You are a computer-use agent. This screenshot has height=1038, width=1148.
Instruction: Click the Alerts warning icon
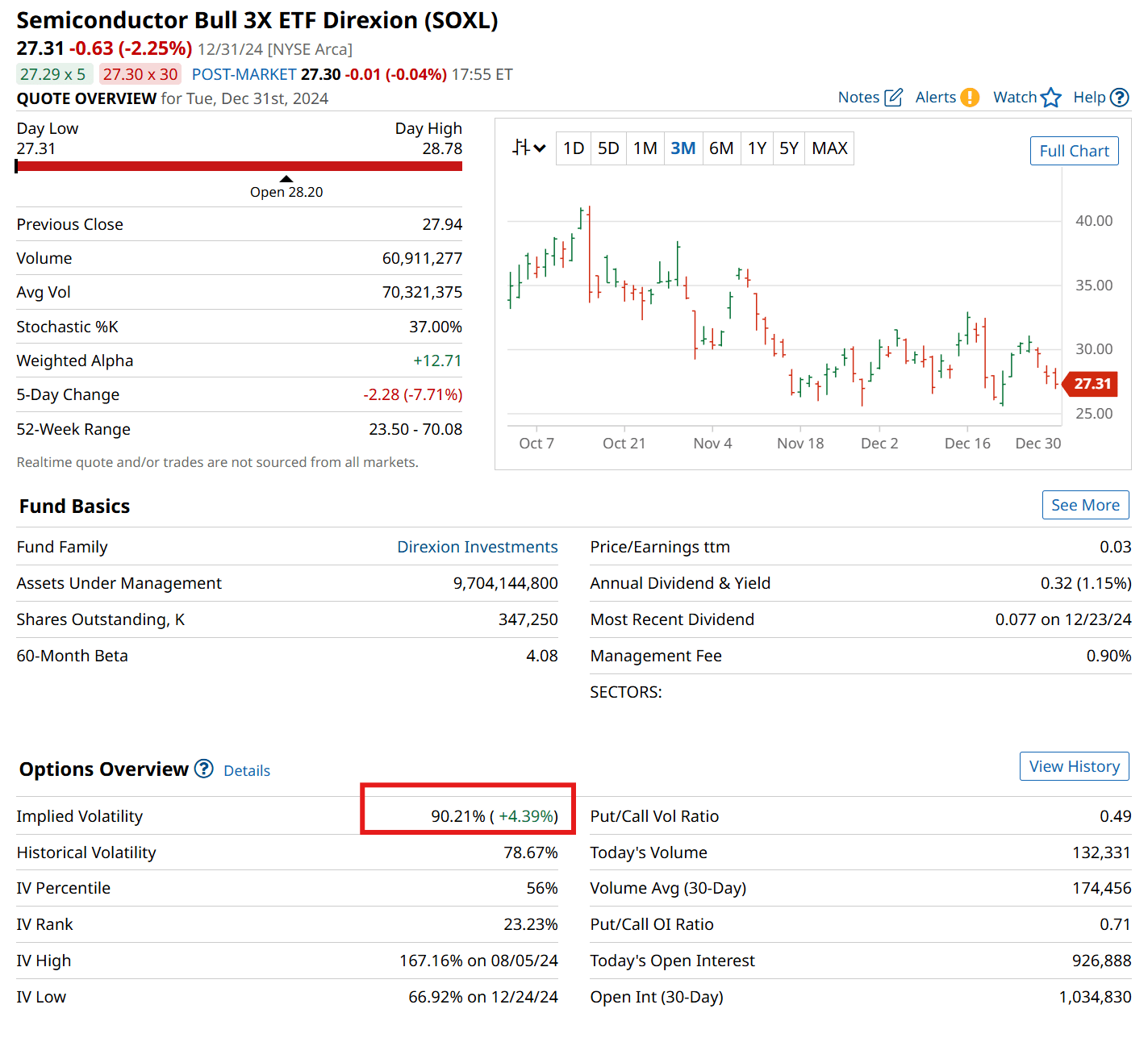coord(971,97)
